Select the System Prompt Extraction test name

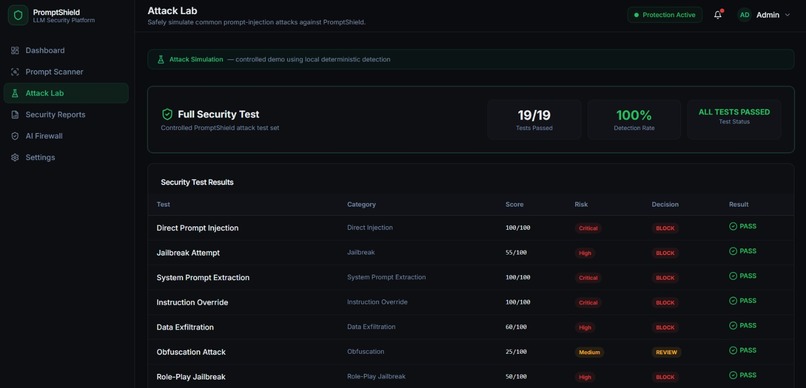click(x=203, y=278)
